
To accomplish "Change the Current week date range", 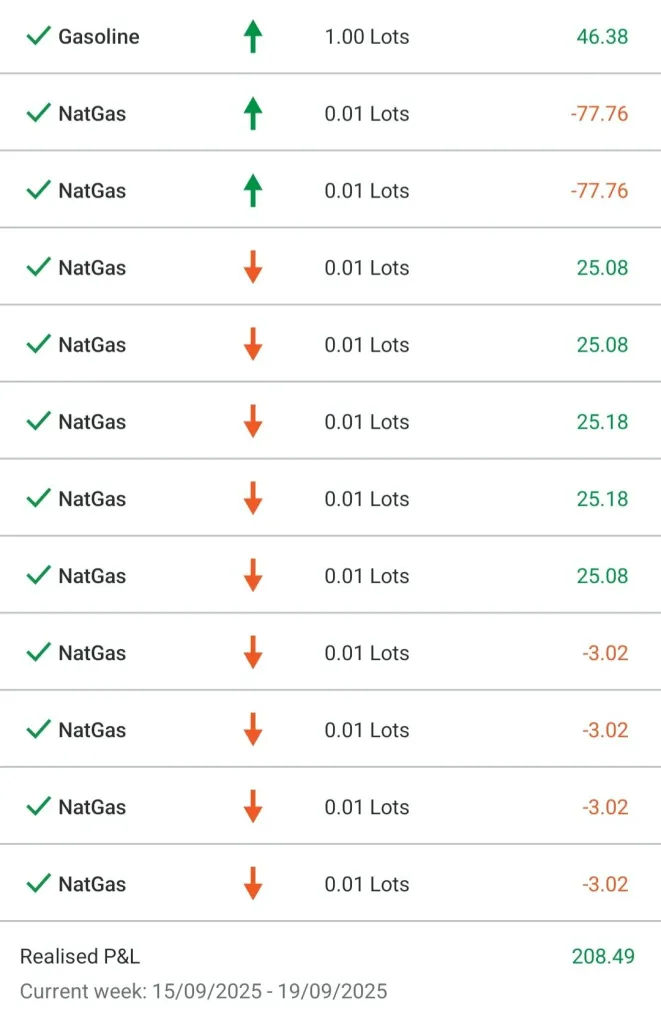I will (203, 992).
